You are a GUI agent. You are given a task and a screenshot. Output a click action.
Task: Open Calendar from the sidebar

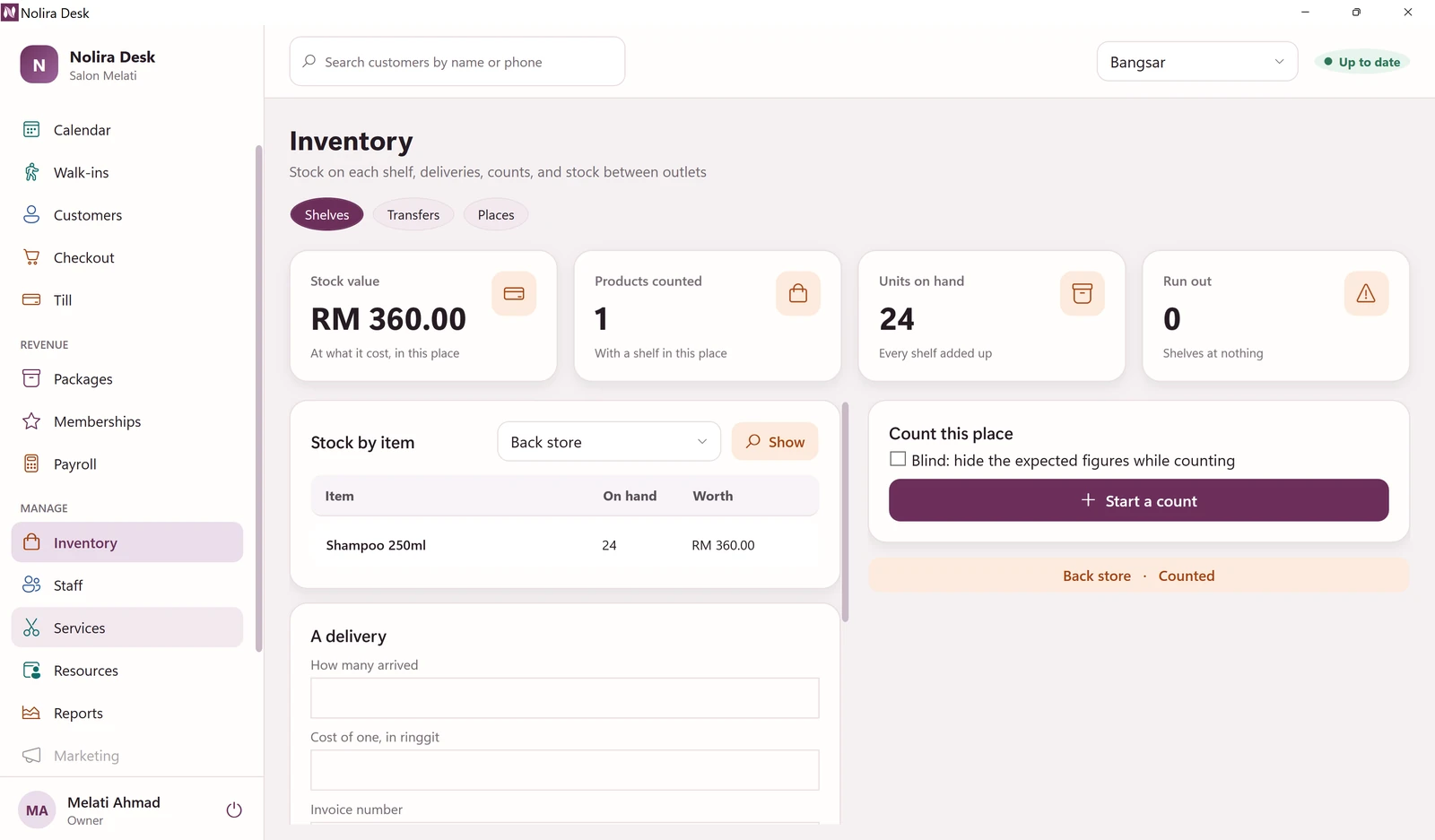click(126, 130)
